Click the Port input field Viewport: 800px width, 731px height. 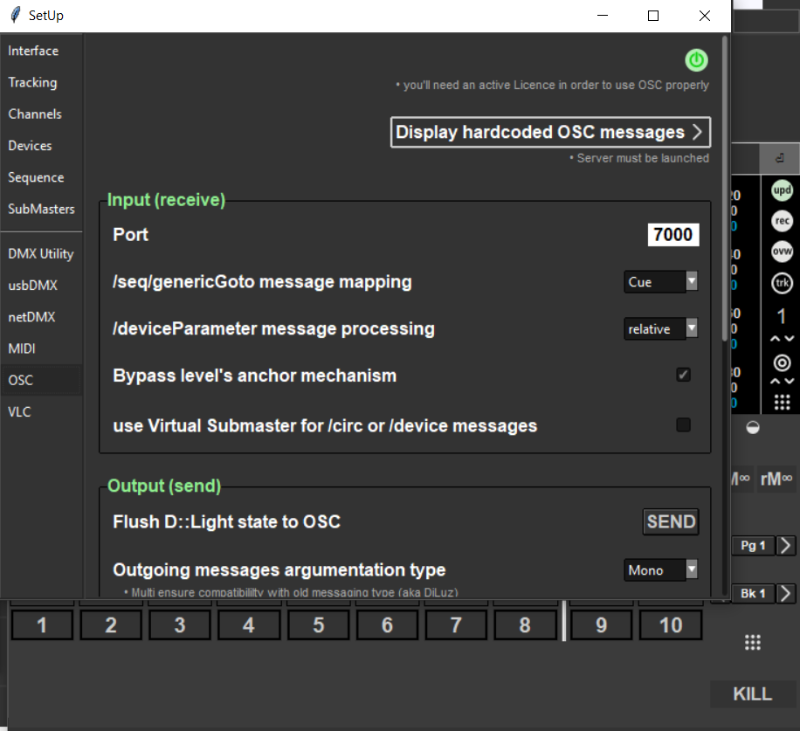click(672, 234)
